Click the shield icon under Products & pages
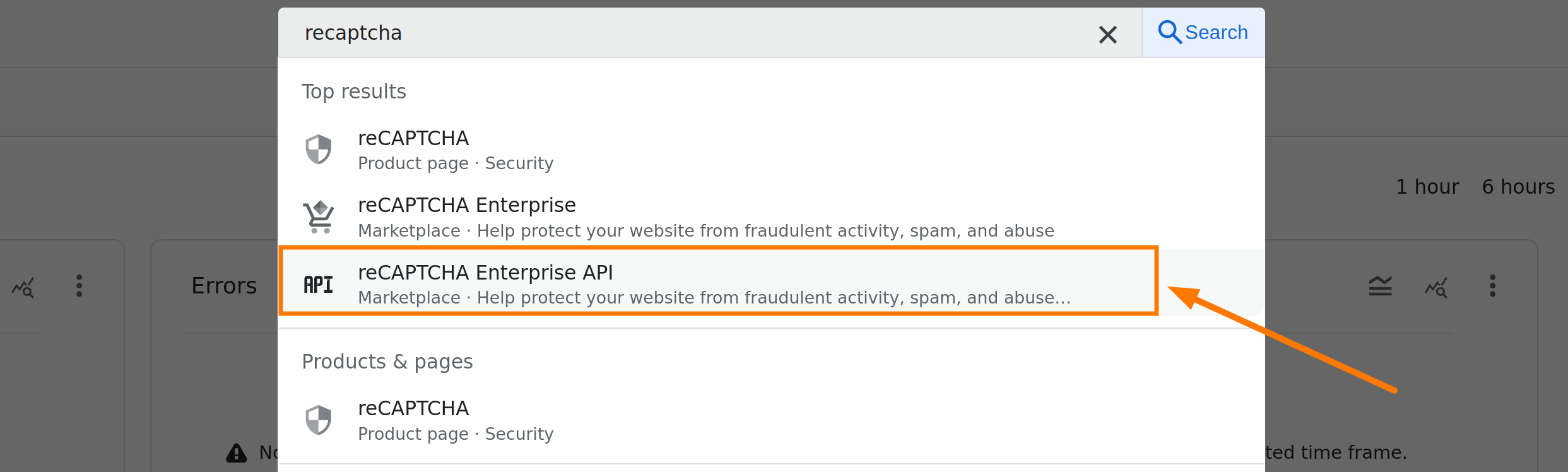Screen dimensions: 1568x472 [319, 420]
